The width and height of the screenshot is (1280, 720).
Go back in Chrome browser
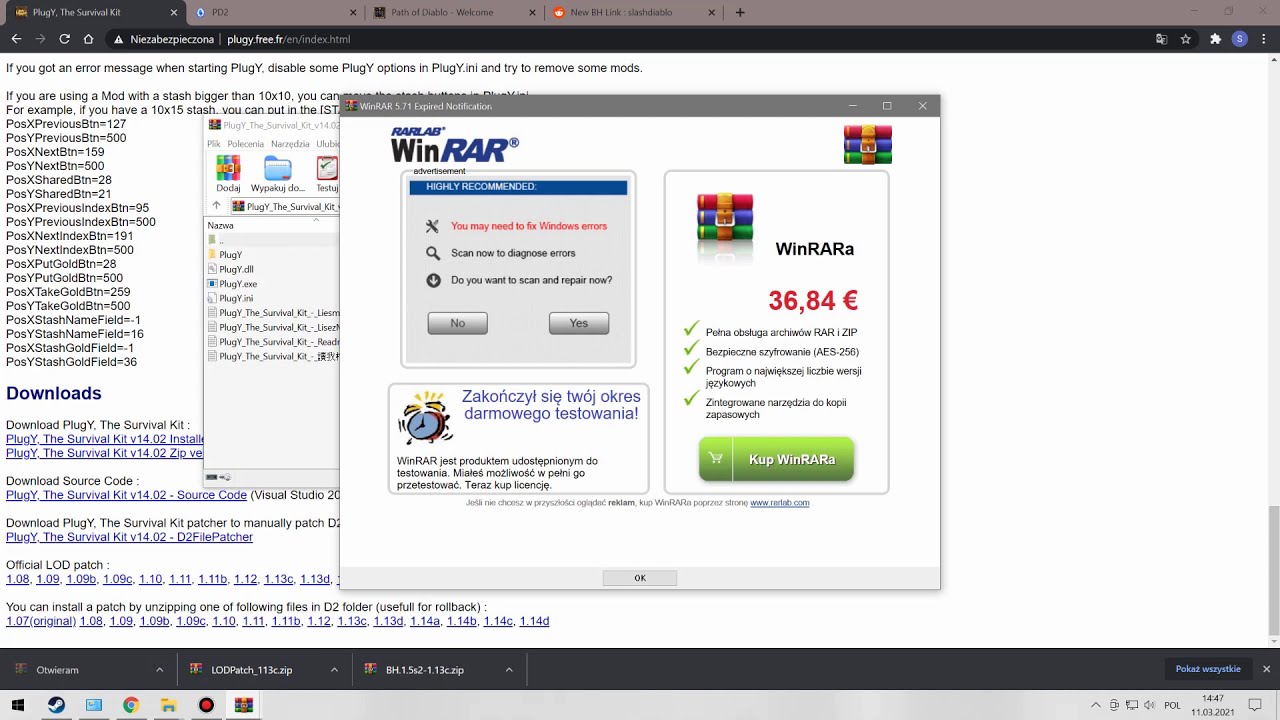coord(16,39)
